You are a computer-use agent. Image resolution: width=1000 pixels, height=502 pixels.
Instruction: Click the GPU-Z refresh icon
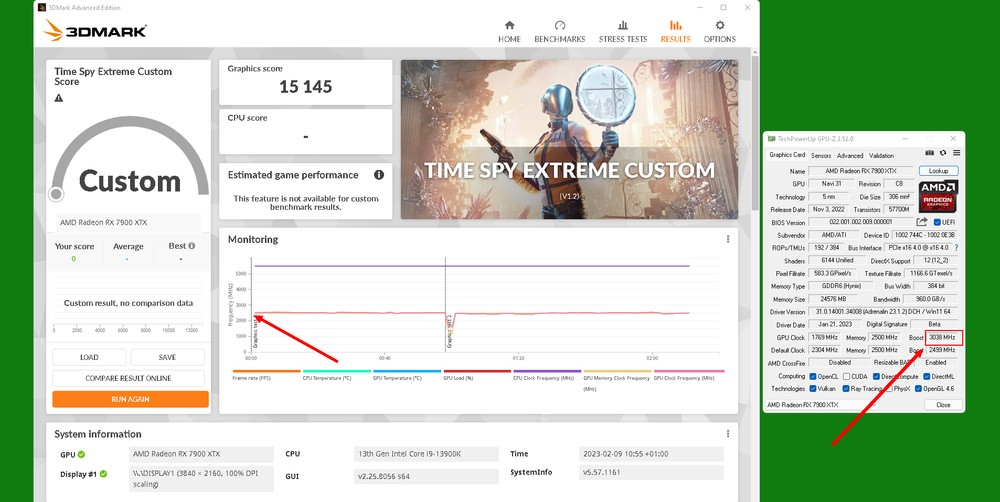[x=942, y=155]
